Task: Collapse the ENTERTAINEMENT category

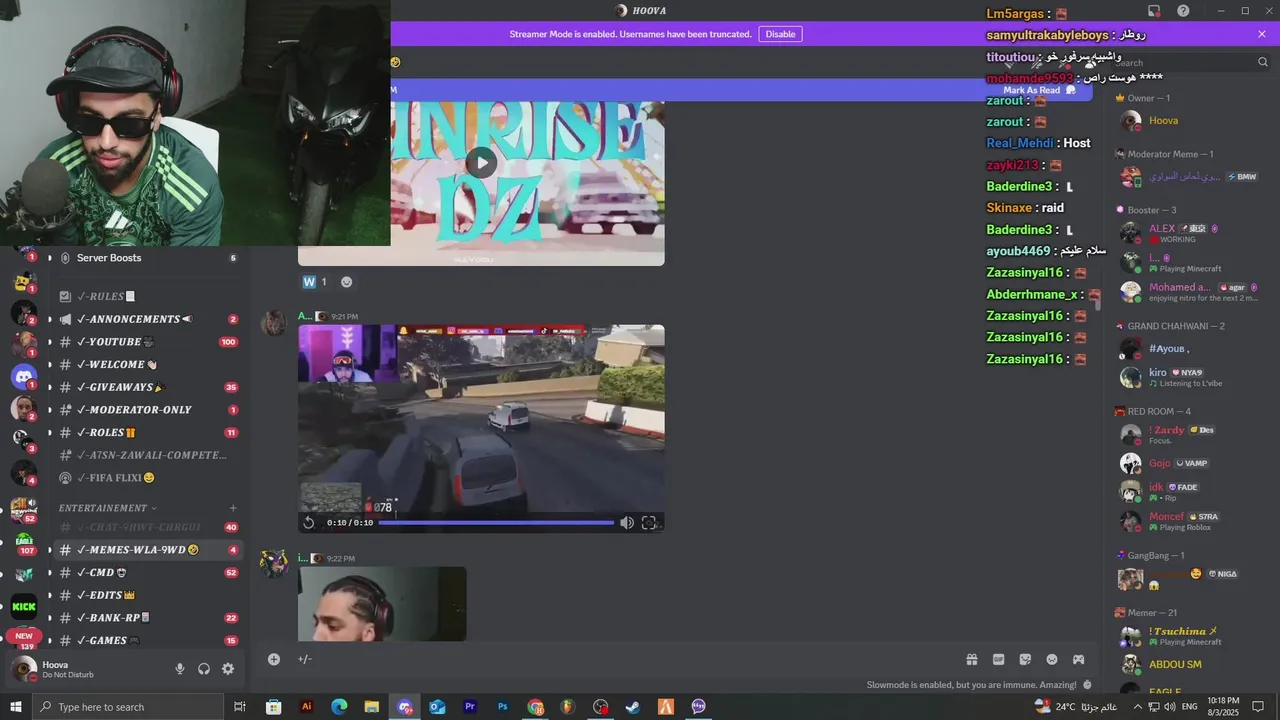Action: click(x=108, y=508)
